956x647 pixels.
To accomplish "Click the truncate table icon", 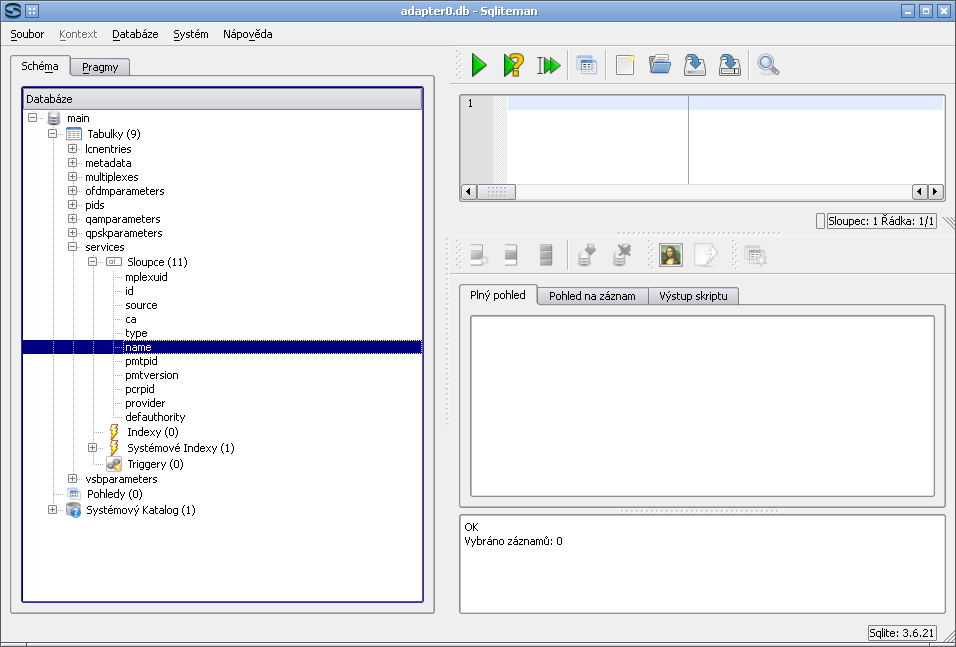I will [546, 255].
